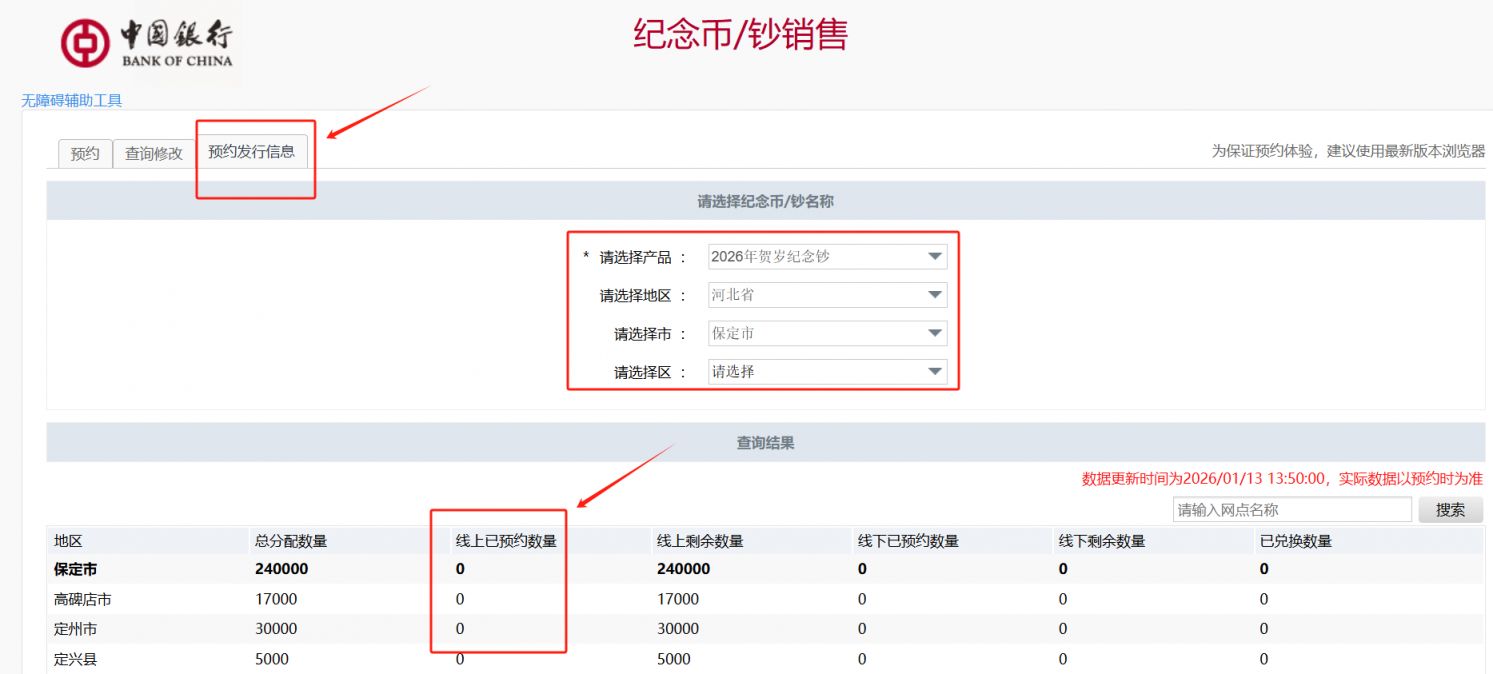This screenshot has height=674, width=1493.
Task: Click the 线上已预约数量 column header
Action: tap(506, 541)
